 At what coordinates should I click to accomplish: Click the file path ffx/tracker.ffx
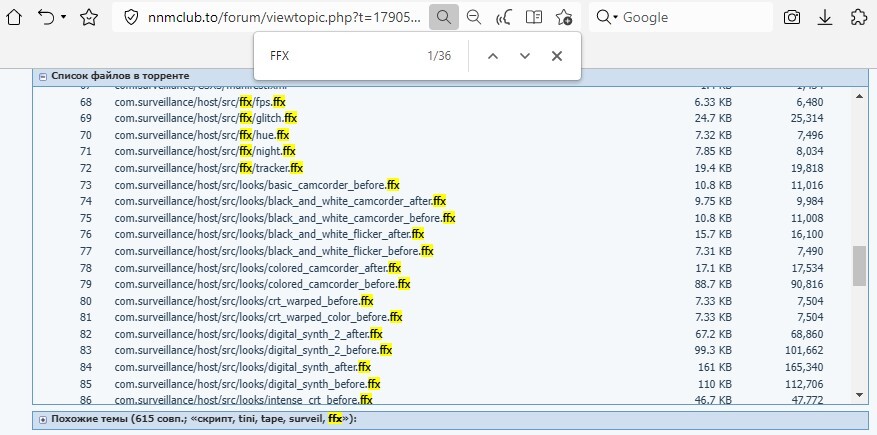(209, 168)
